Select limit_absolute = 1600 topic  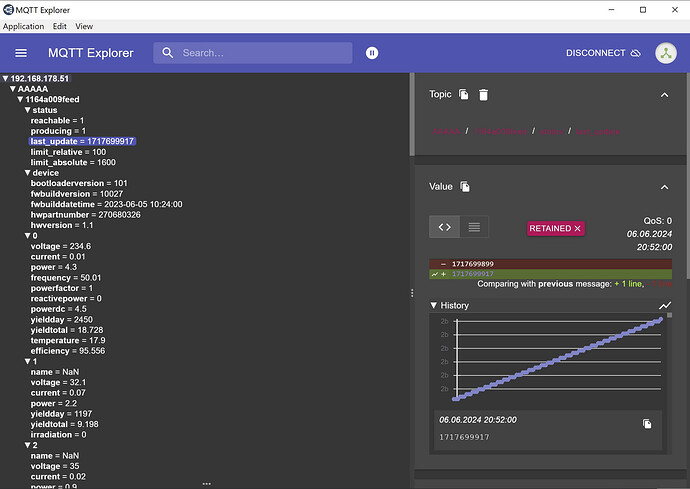point(73,162)
